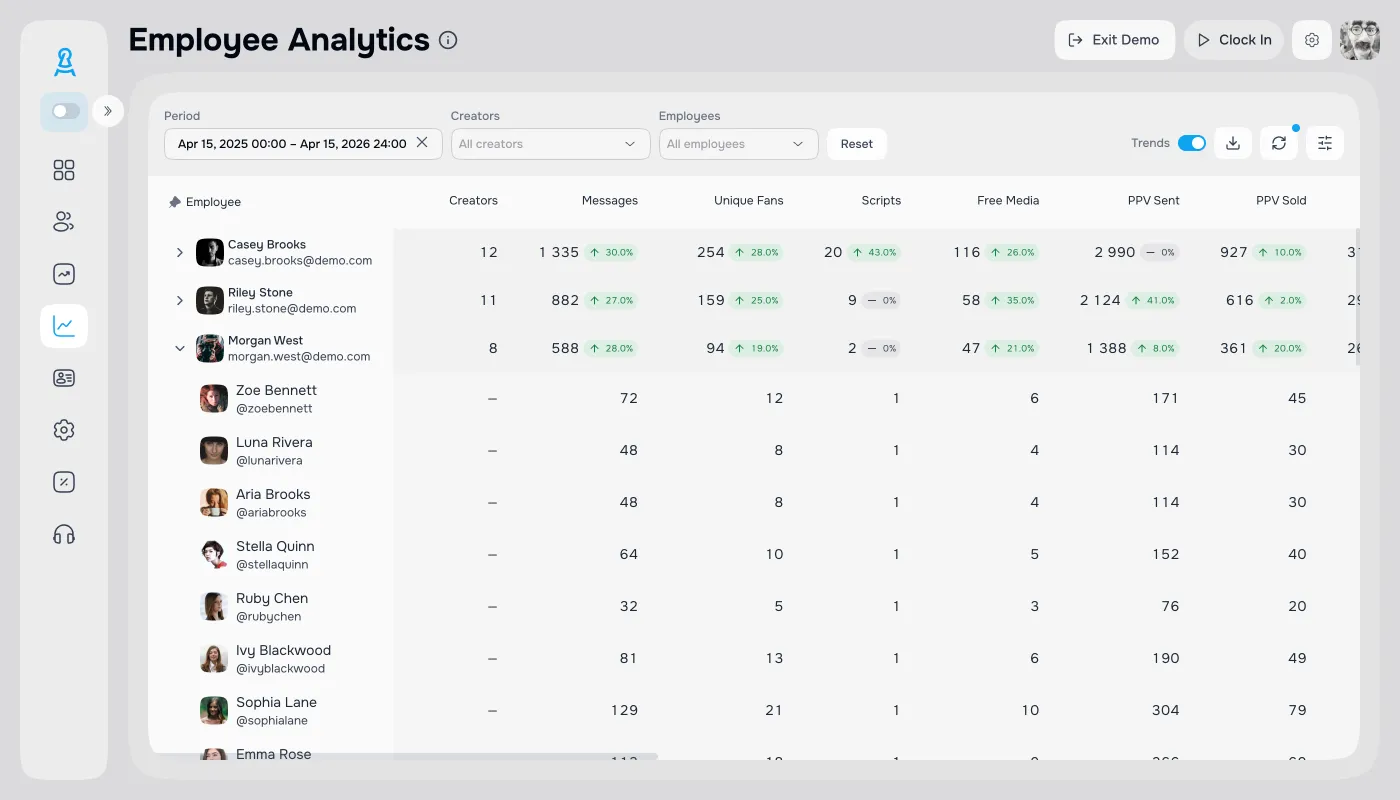
Task: Disable the Trends toggle
Action: point(1191,144)
